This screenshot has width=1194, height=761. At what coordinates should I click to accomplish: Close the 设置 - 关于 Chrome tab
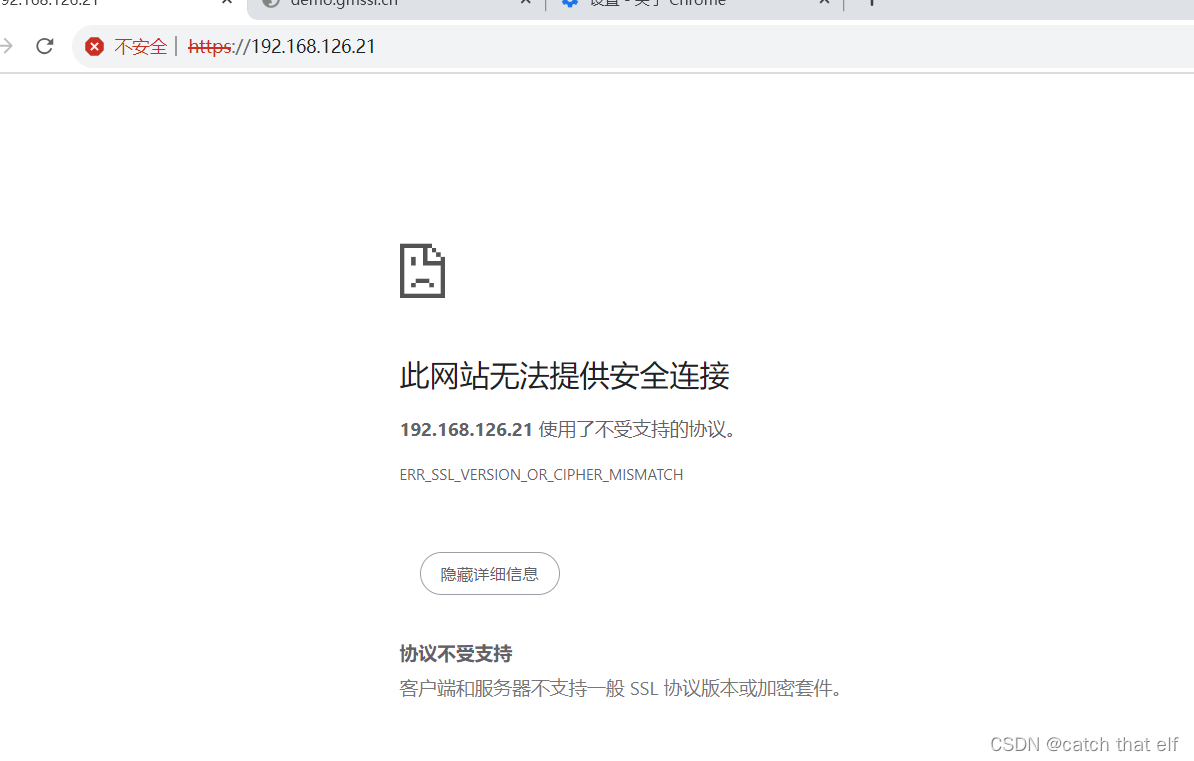823,4
